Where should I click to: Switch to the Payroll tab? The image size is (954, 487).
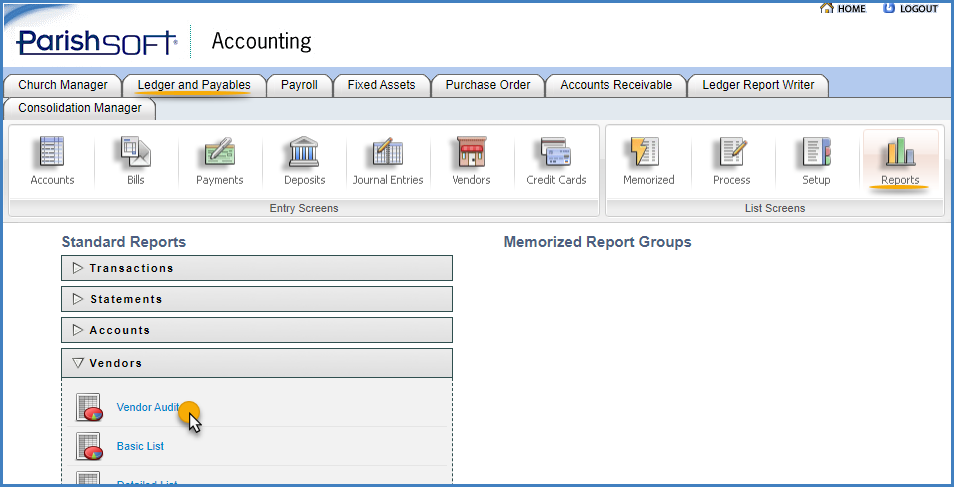(299, 85)
